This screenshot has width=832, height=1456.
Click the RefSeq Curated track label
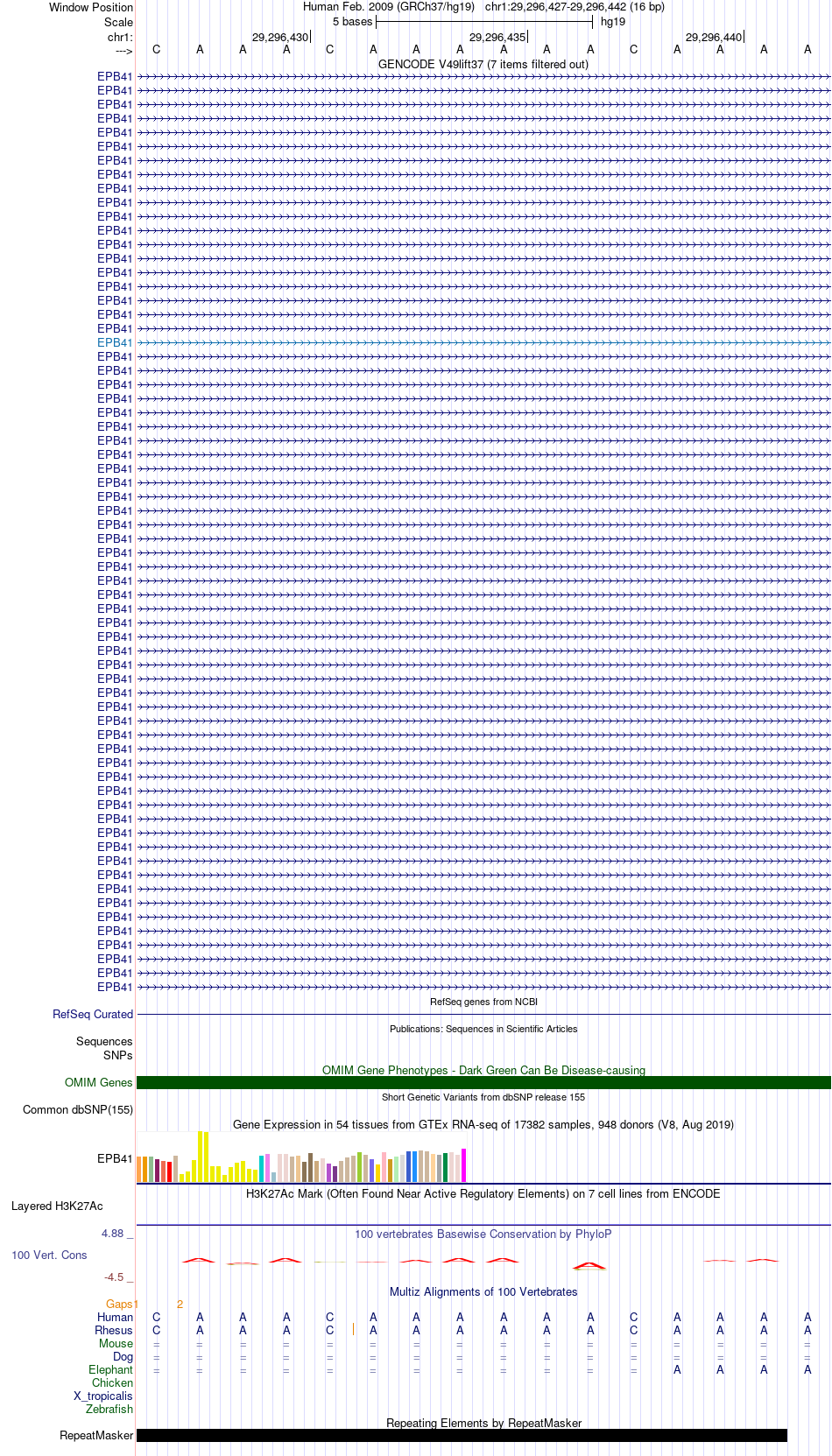(93, 1014)
